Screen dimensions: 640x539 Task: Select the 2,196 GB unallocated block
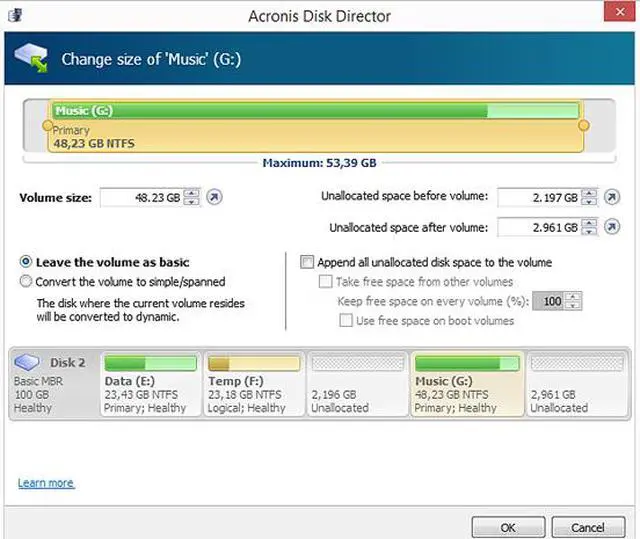pyautogui.click(x=357, y=383)
